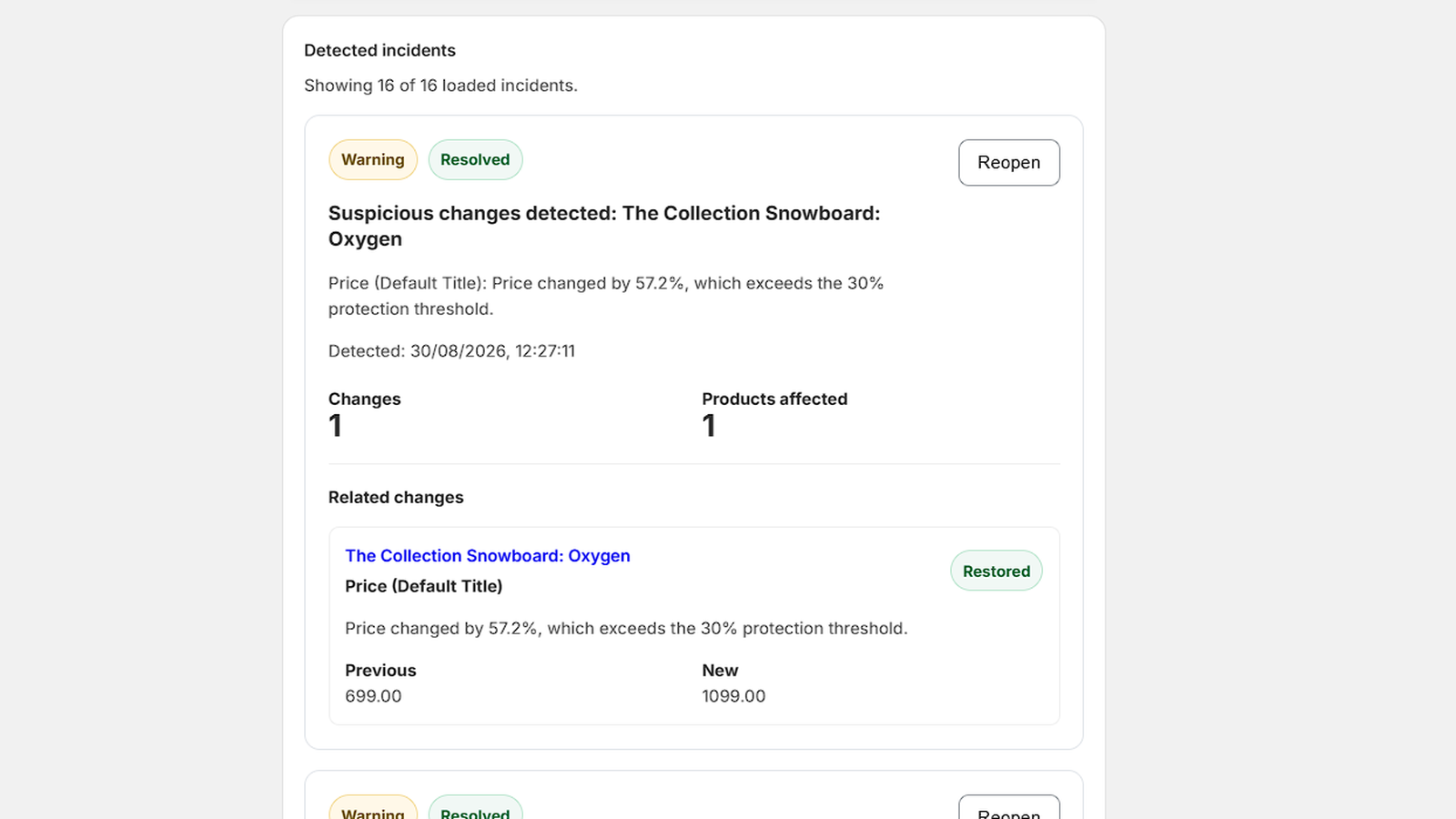The width and height of the screenshot is (1456, 819).
Task: Select the Detected incidents heading
Action: click(379, 50)
